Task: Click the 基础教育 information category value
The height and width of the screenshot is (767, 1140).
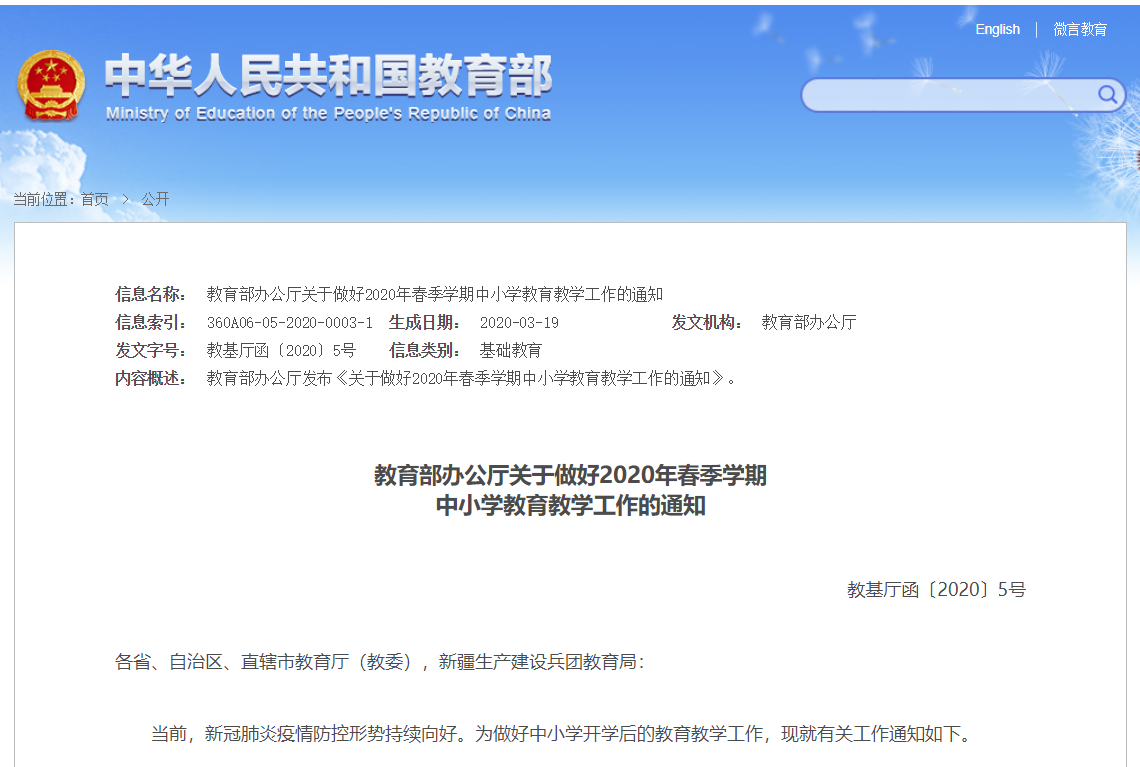Action: pyautogui.click(x=510, y=350)
